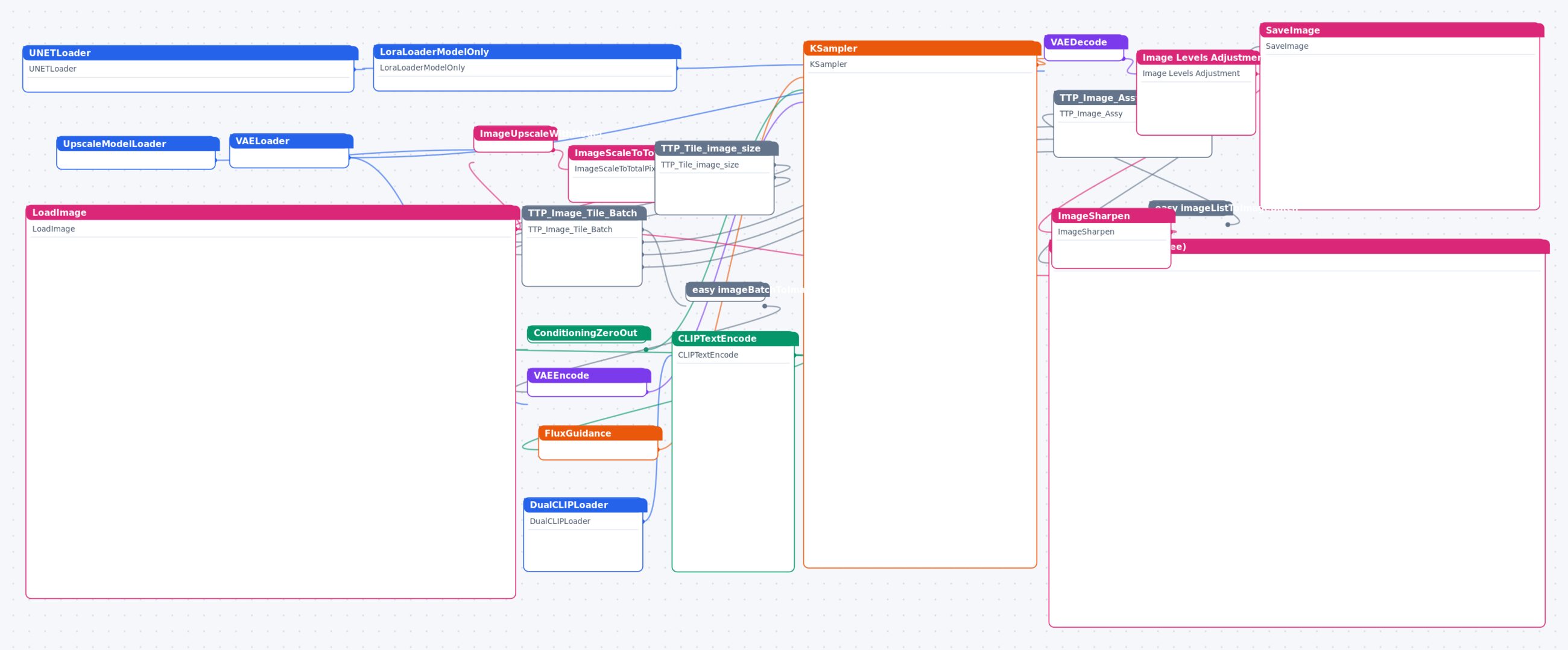This screenshot has height=650, width=1568.
Task: Click the ImageScaleToTotalPix body label
Action: [x=614, y=169]
